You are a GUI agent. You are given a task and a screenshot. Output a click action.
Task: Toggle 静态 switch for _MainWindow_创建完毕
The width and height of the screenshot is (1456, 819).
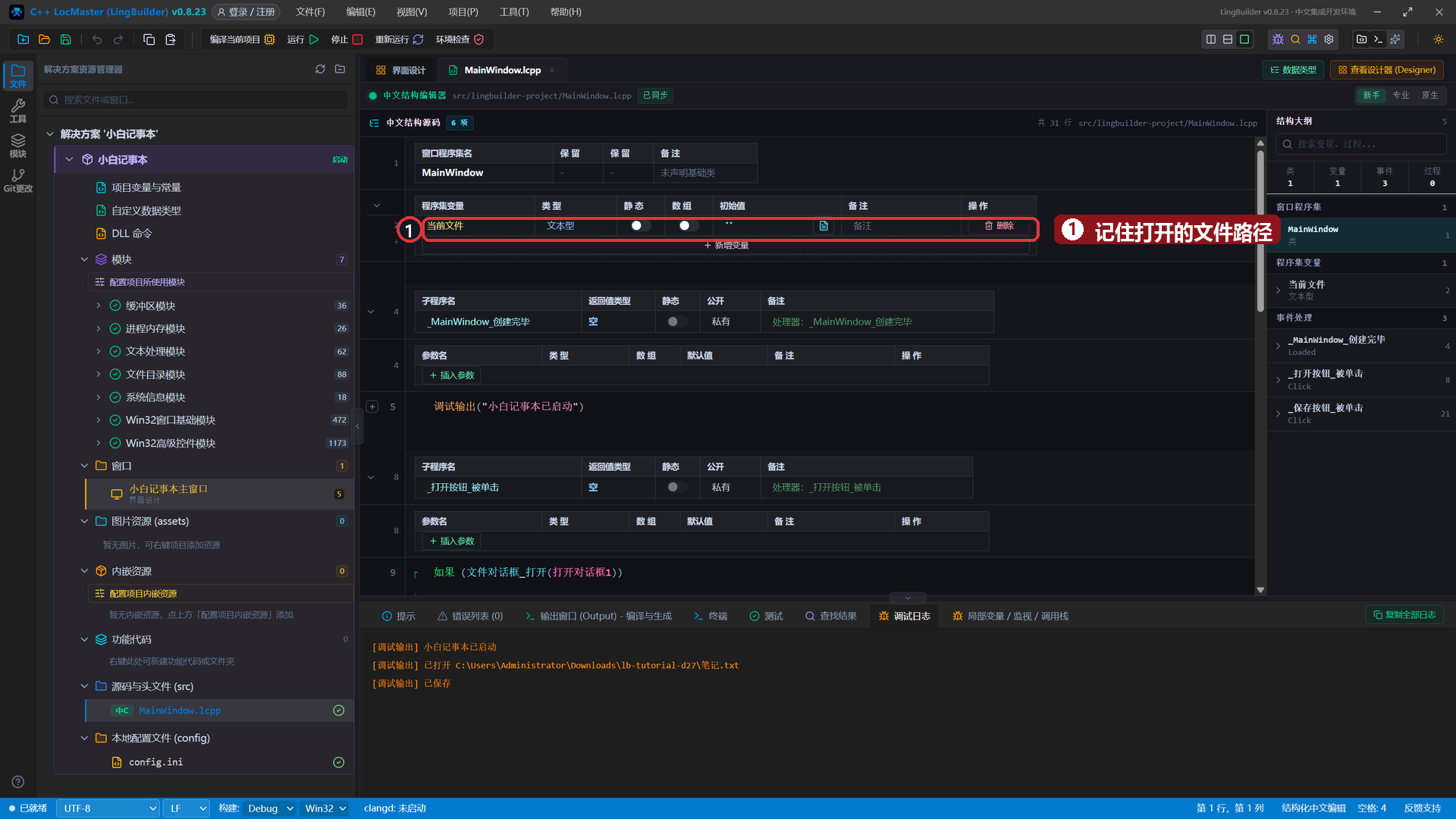tap(676, 322)
